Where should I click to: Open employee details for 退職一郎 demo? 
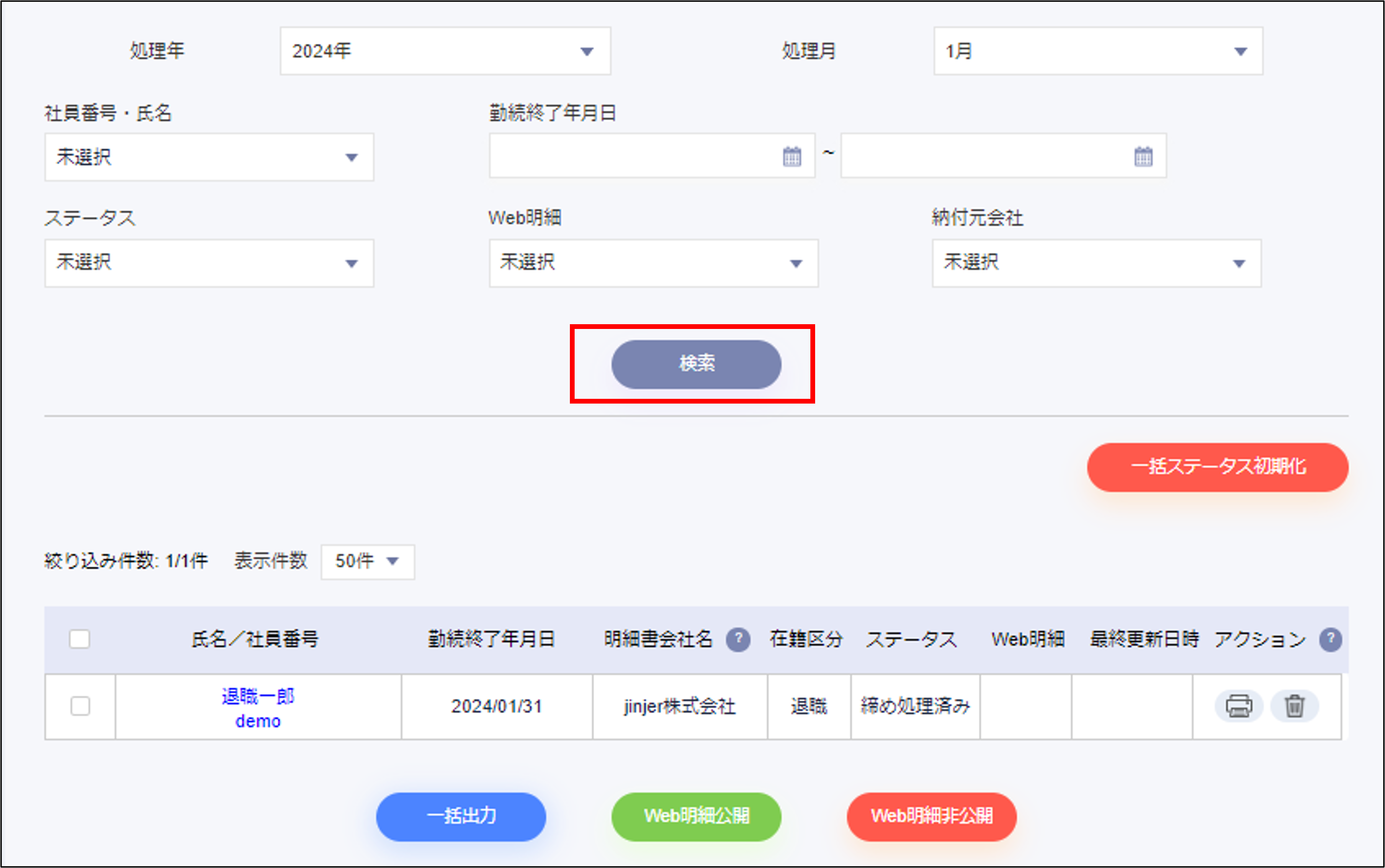coord(258,707)
